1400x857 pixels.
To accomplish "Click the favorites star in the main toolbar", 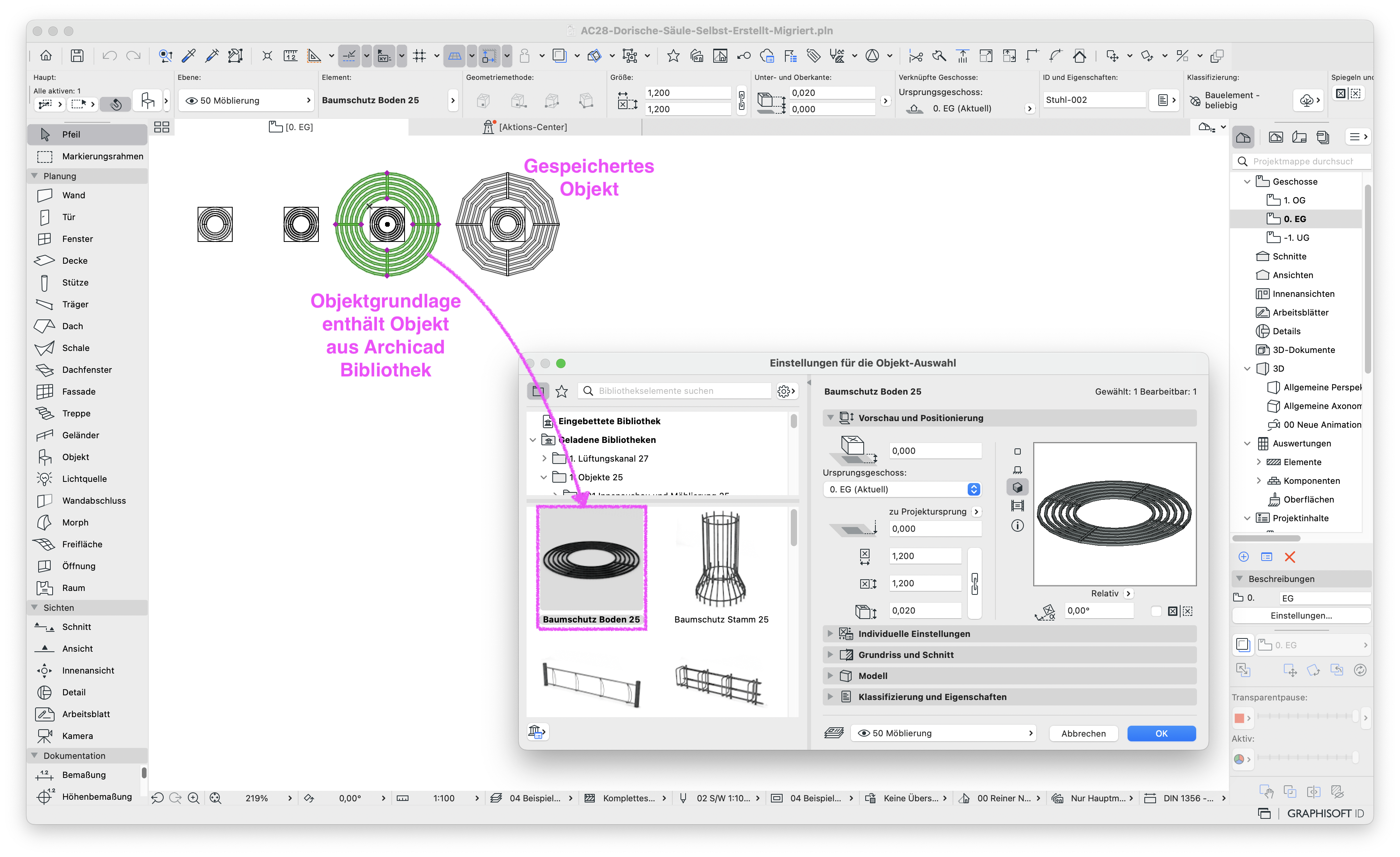I will pyautogui.click(x=673, y=56).
